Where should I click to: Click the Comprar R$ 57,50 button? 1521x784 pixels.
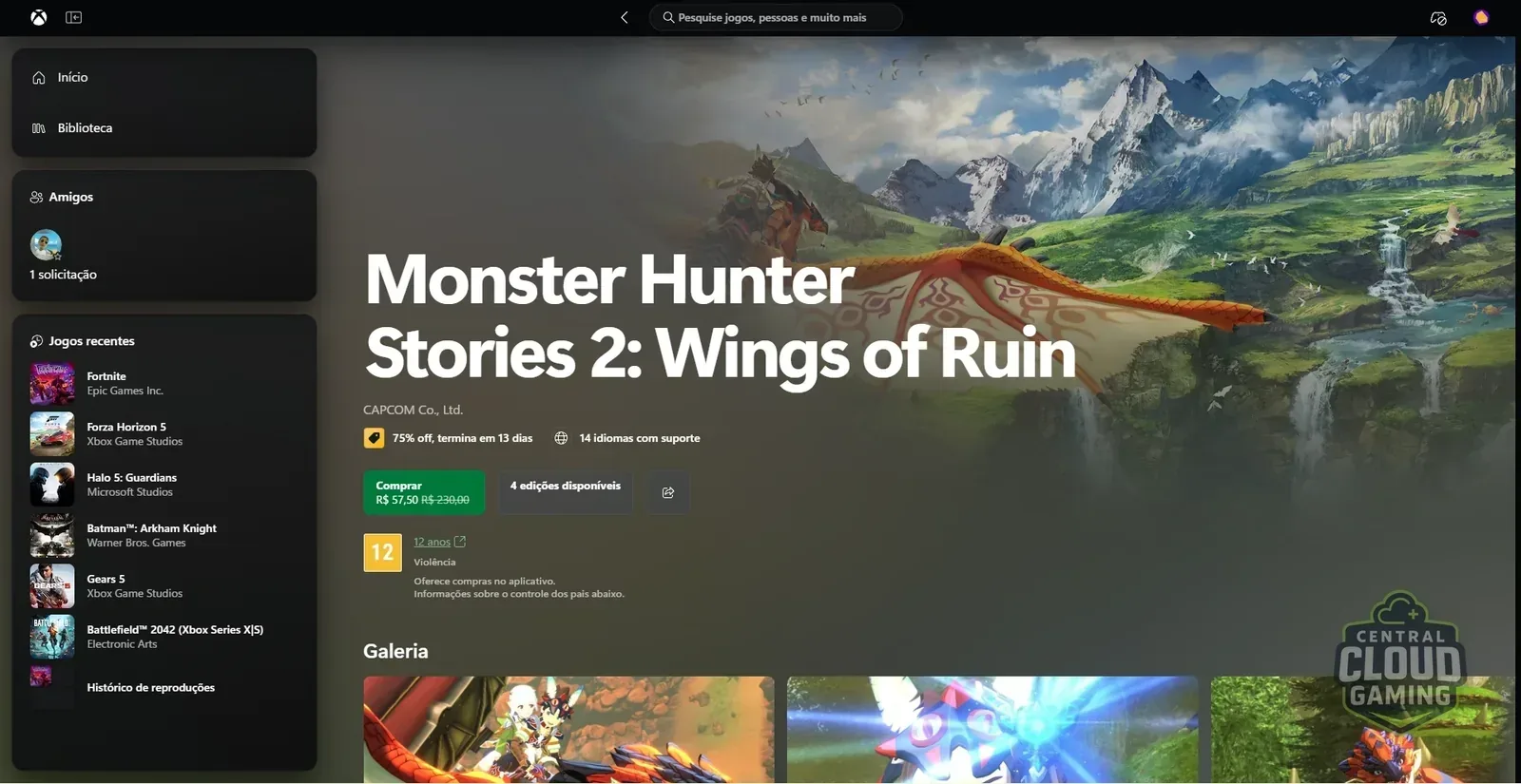pos(424,492)
